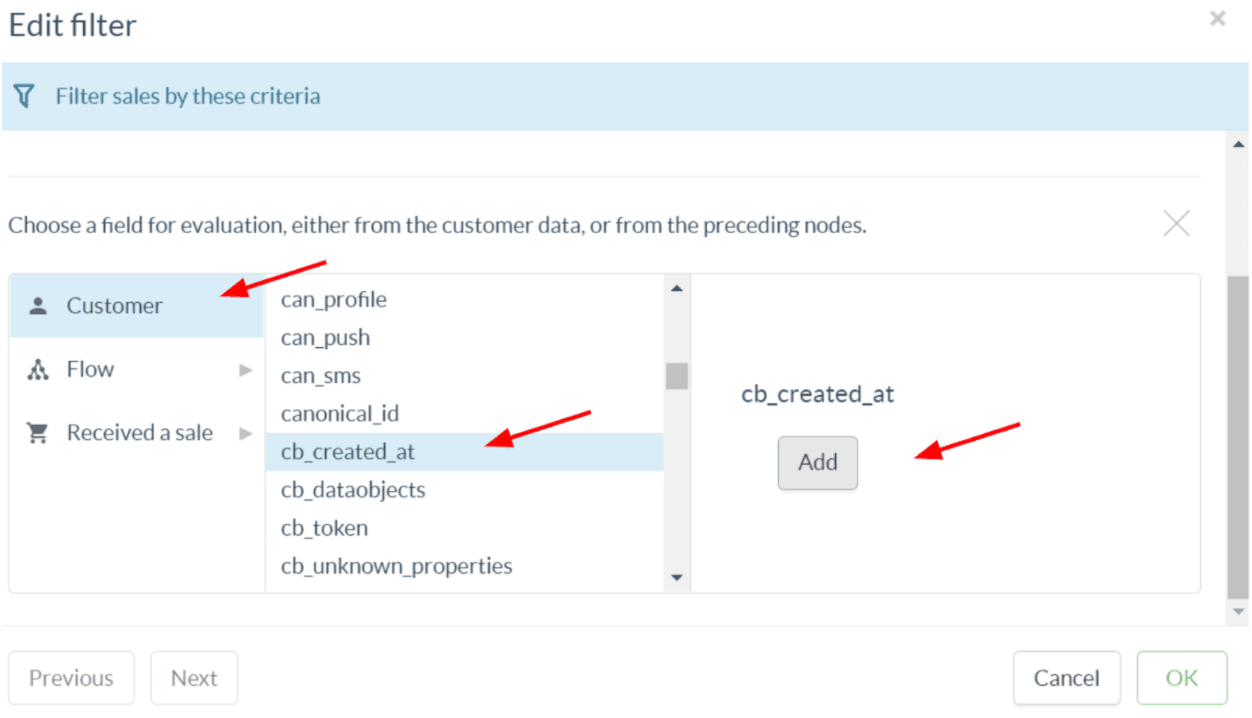The height and width of the screenshot is (718, 1252).
Task: Select the Customer category
Action: point(114,306)
